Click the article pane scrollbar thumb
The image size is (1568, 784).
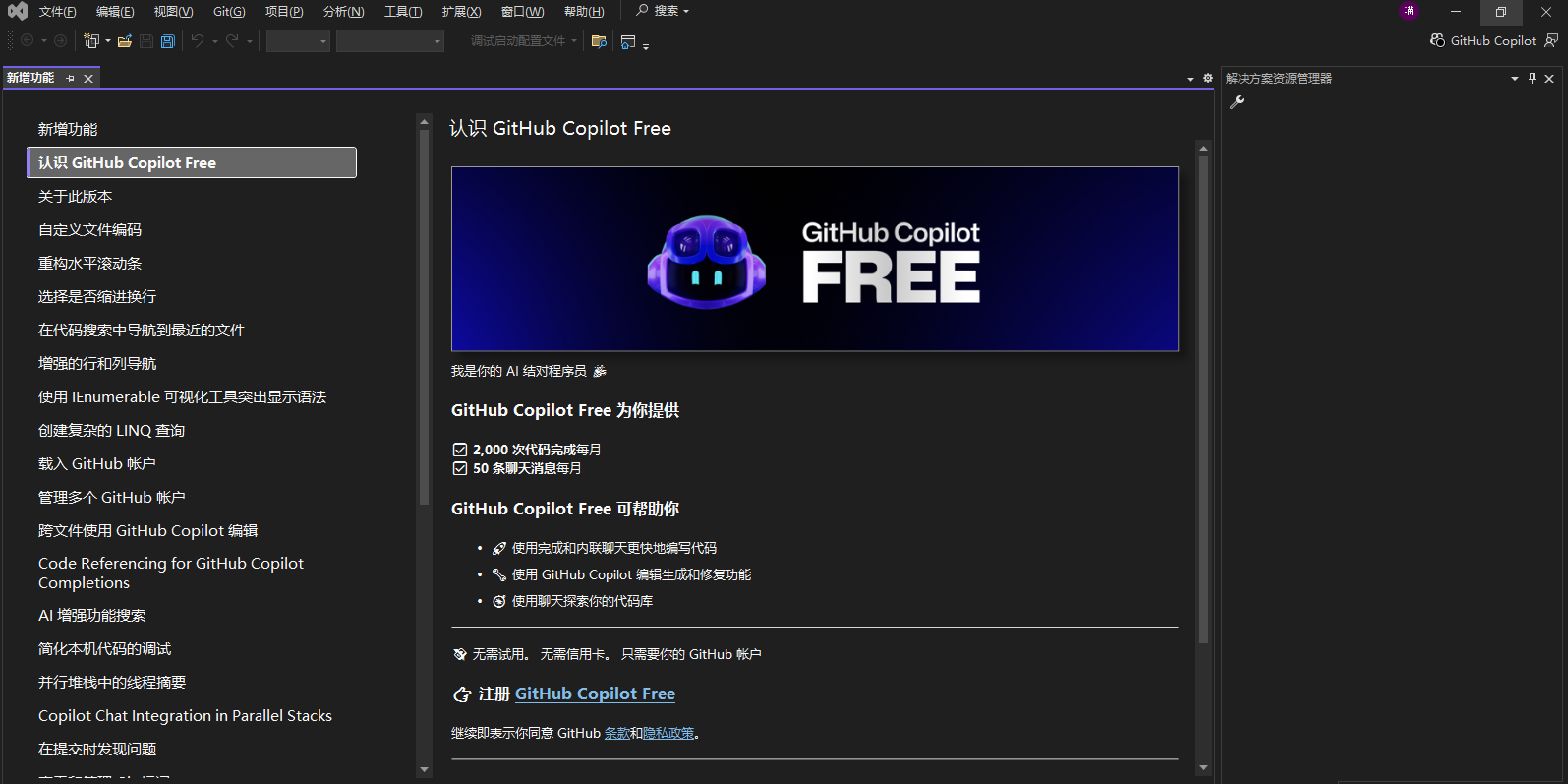tap(1203, 400)
